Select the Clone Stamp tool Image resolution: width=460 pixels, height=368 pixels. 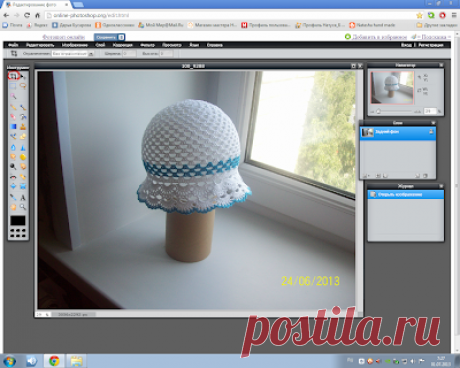(23, 127)
